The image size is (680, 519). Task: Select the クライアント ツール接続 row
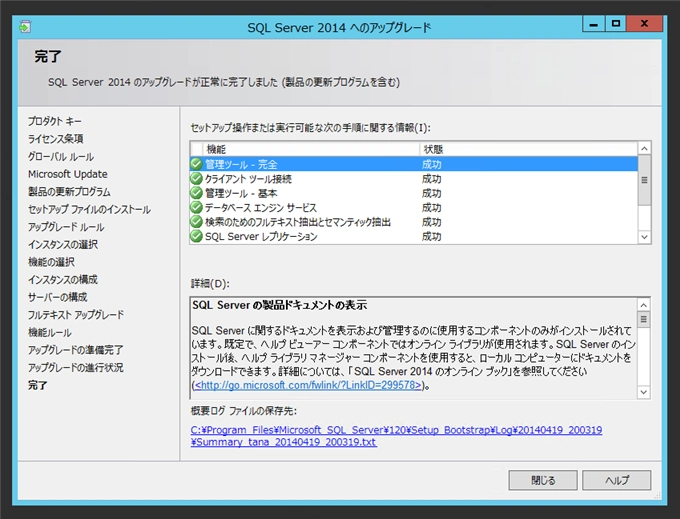414,179
